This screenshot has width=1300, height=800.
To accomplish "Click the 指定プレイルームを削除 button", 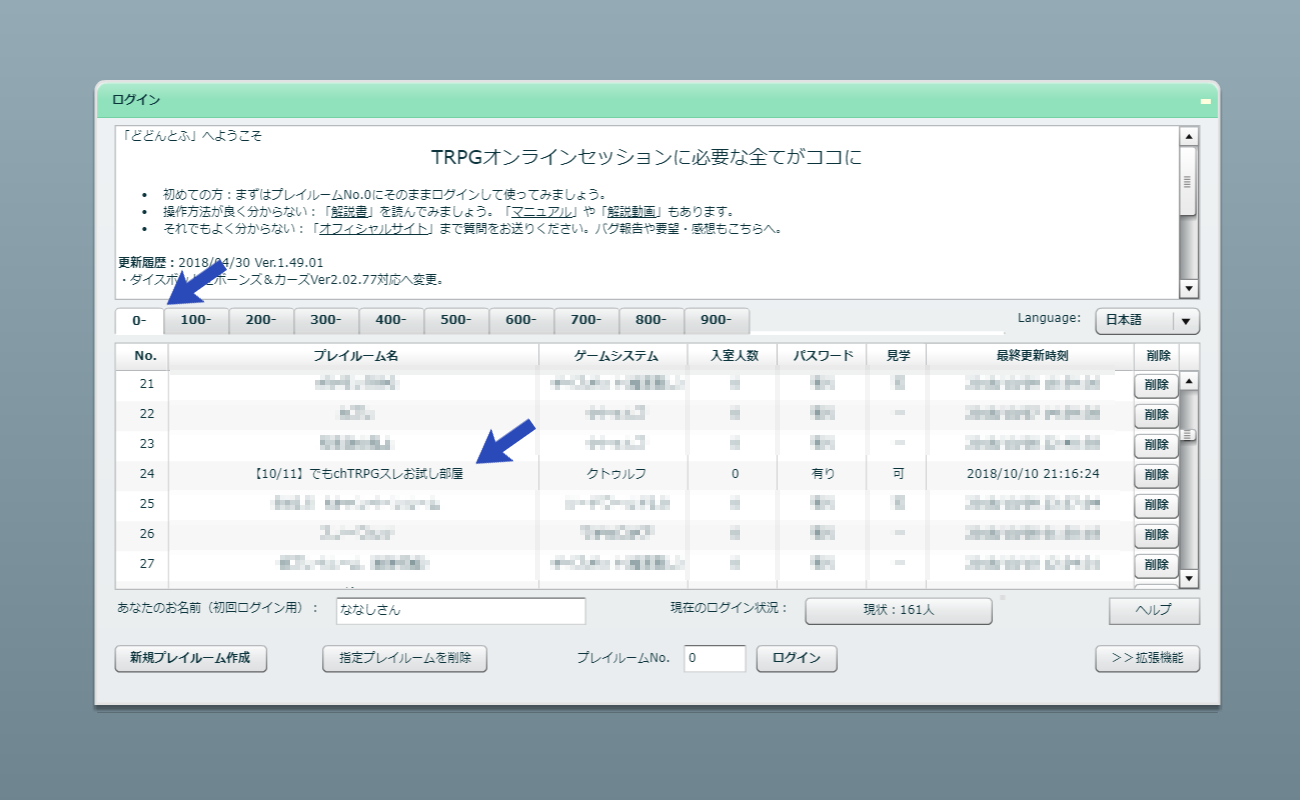I will tap(404, 659).
